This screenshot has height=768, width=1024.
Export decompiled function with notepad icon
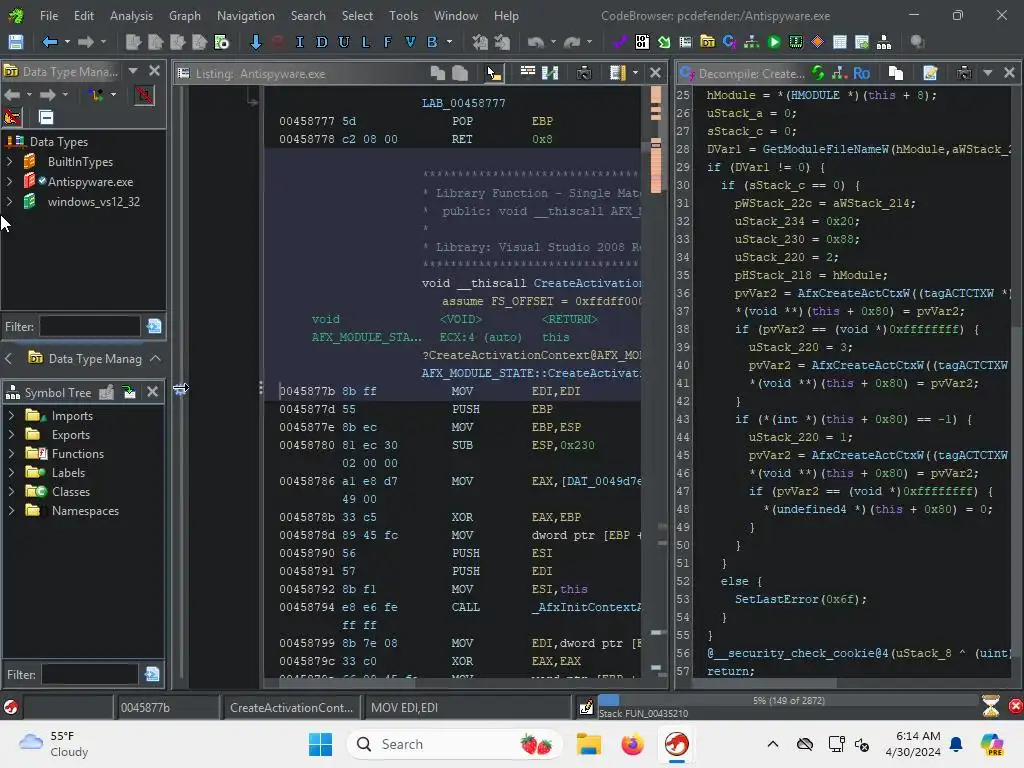pyautogui.click(x=930, y=73)
